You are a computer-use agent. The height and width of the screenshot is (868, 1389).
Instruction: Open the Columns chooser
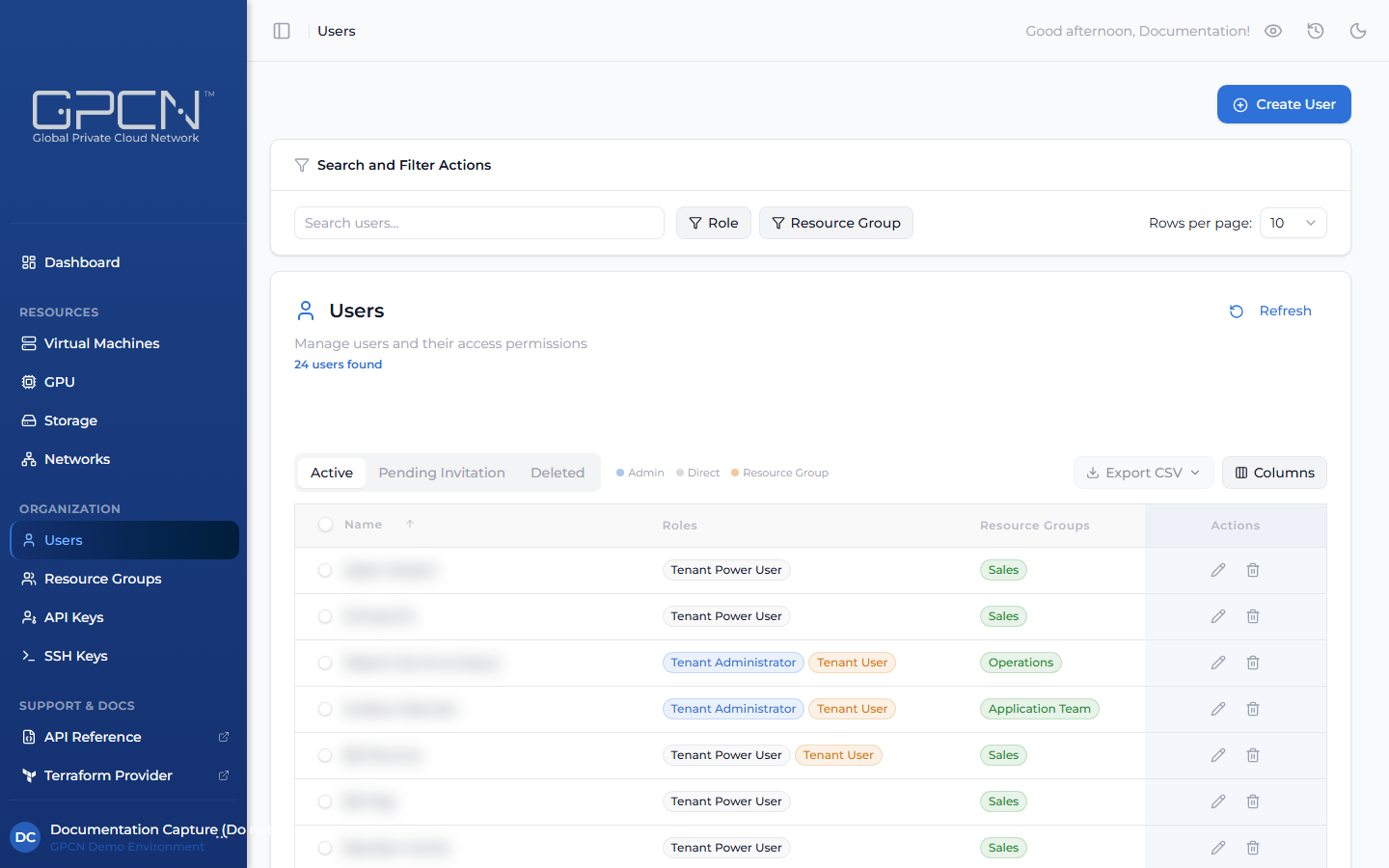(x=1274, y=473)
